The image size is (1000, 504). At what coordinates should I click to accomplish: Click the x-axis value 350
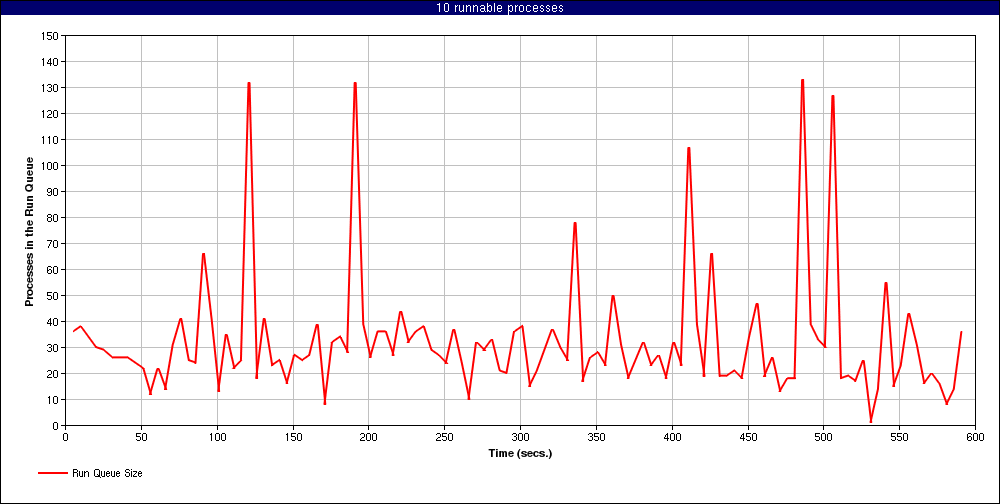click(x=596, y=438)
